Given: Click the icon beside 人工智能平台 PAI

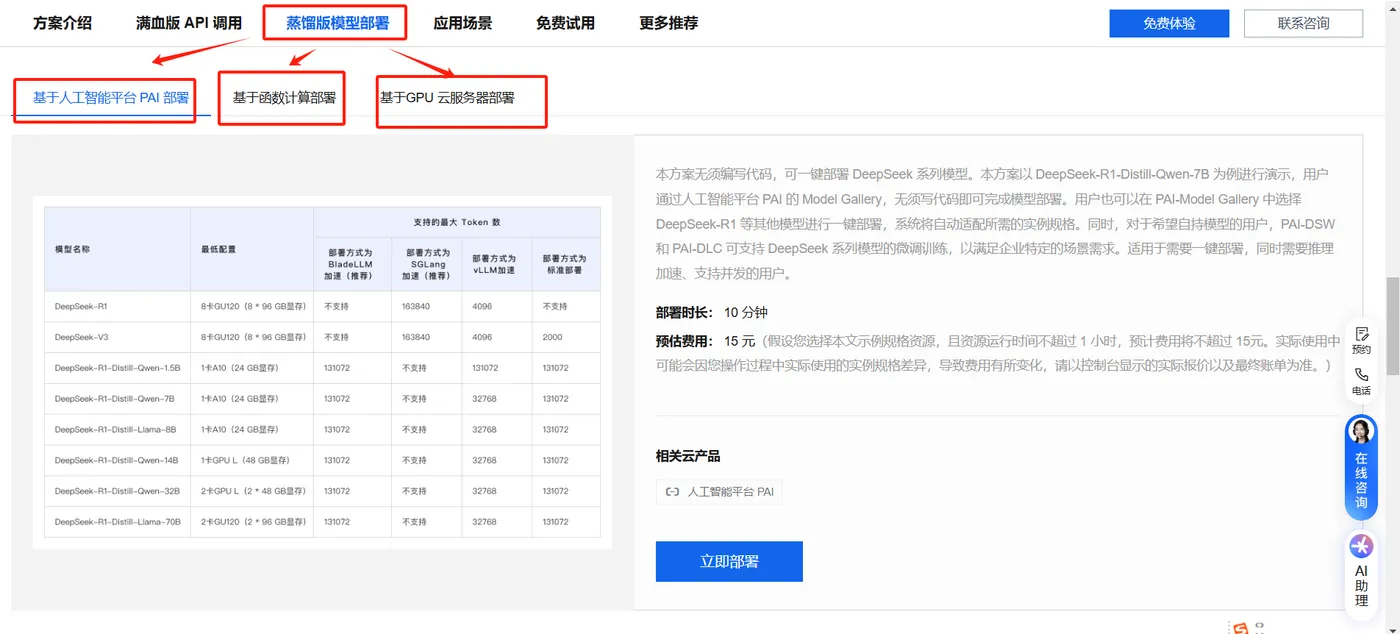Looking at the screenshot, I should pyautogui.click(x=673, y=492).
